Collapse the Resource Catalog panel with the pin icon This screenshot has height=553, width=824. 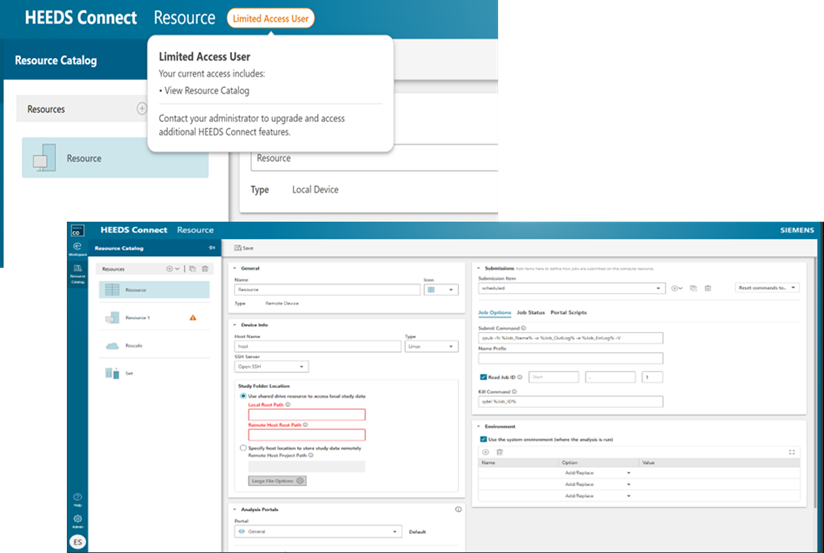tap(212, 248)
